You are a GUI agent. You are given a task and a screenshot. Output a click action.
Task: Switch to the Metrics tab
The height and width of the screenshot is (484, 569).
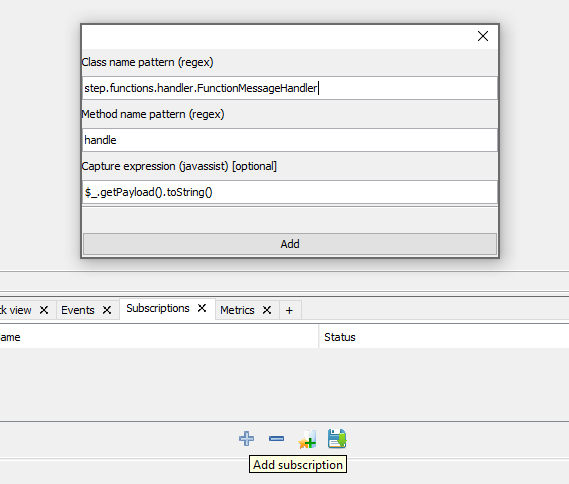pyautogui.click(x=237, y=310)
